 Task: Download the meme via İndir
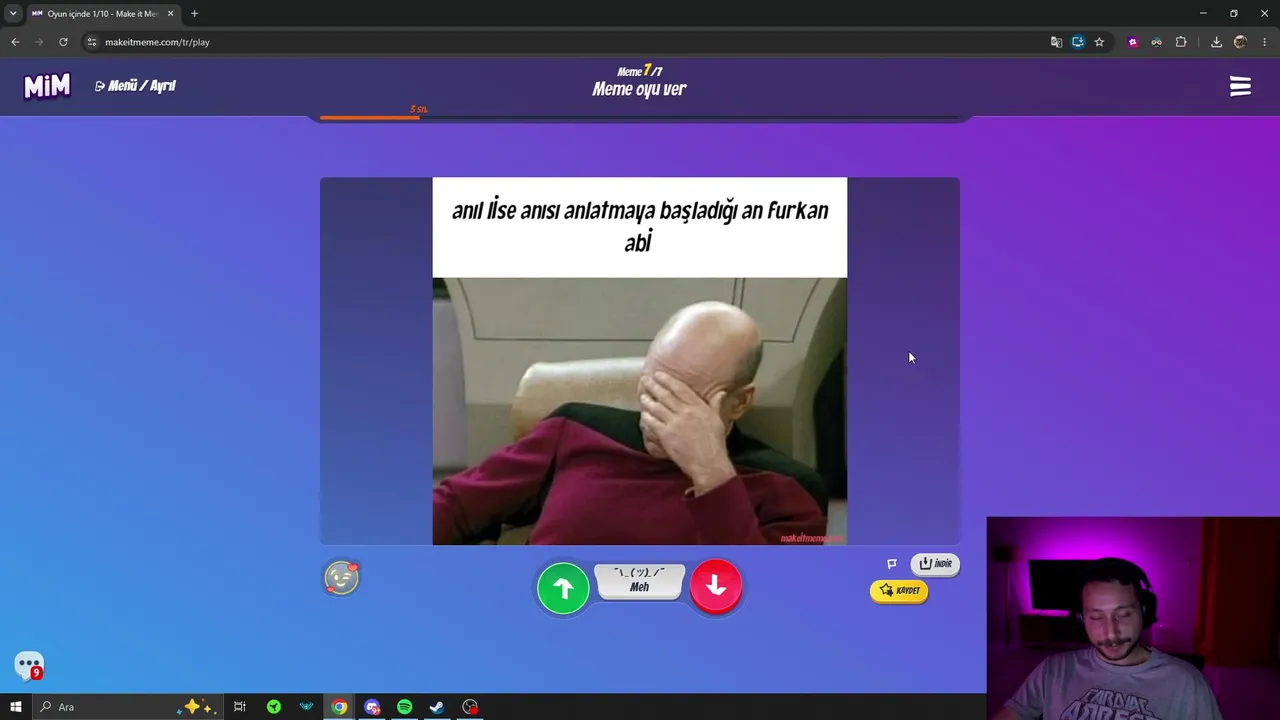click(935, 564)
